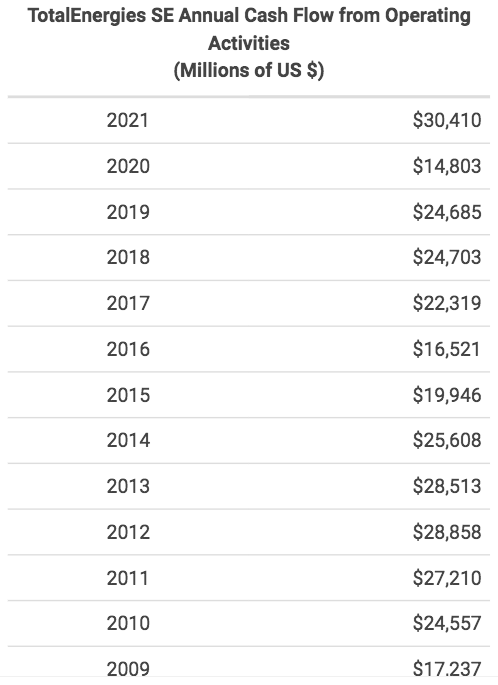
Task: Click the $24,703 value
Action: point(447,257)
